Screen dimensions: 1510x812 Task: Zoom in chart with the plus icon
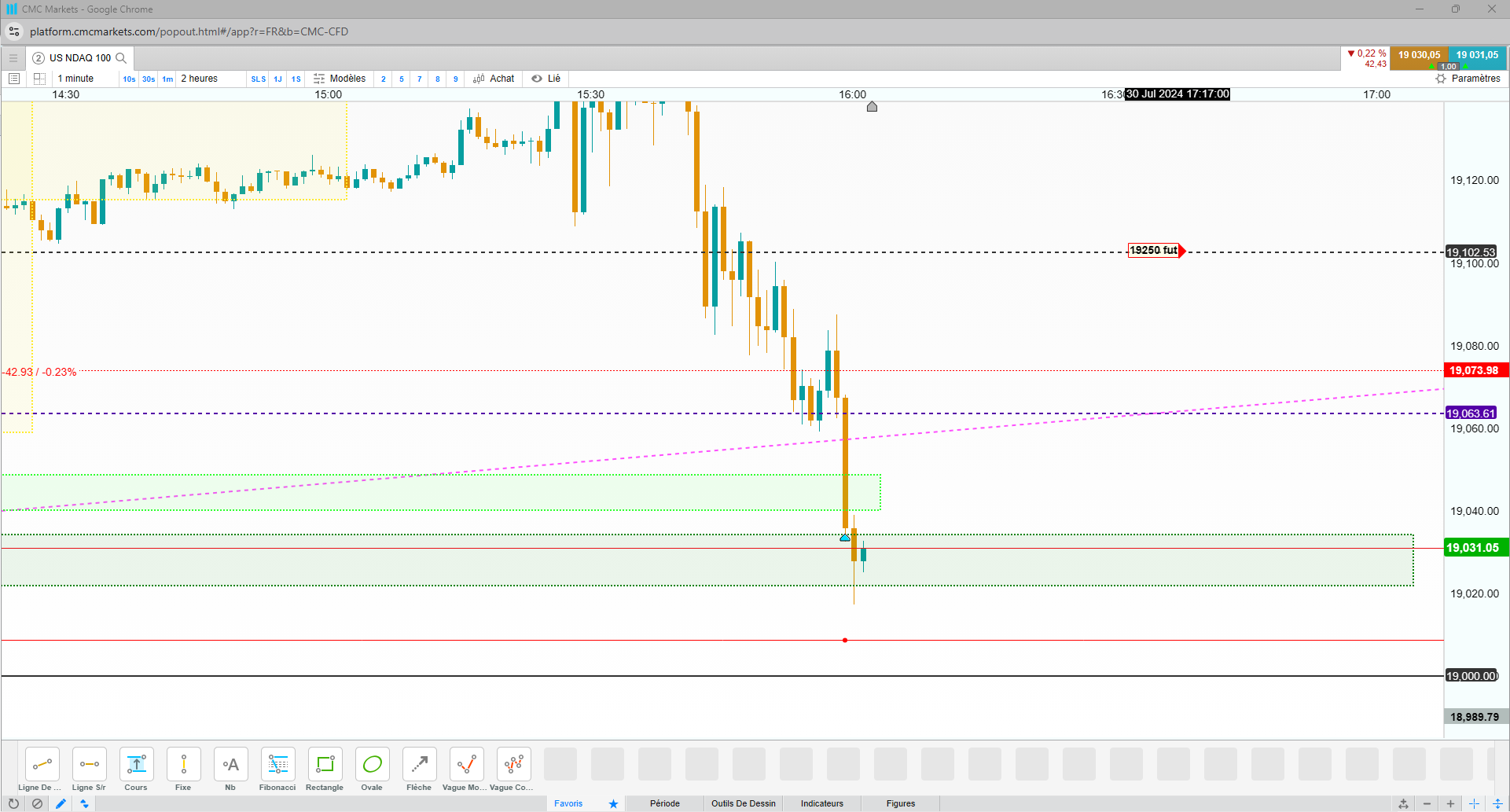tap(1450, 803)
